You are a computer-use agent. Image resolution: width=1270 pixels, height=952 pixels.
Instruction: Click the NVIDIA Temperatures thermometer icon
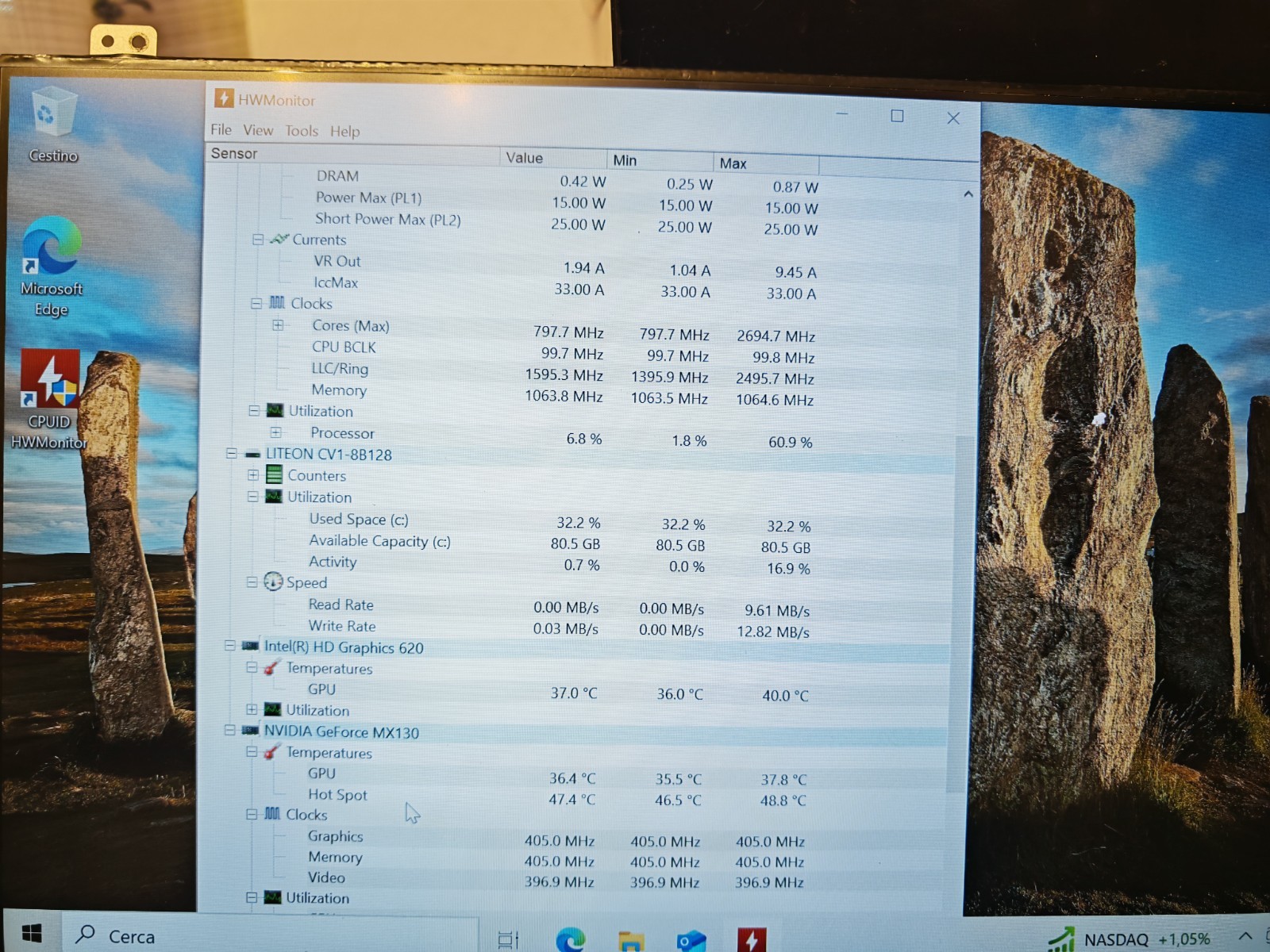pos(271,752)
